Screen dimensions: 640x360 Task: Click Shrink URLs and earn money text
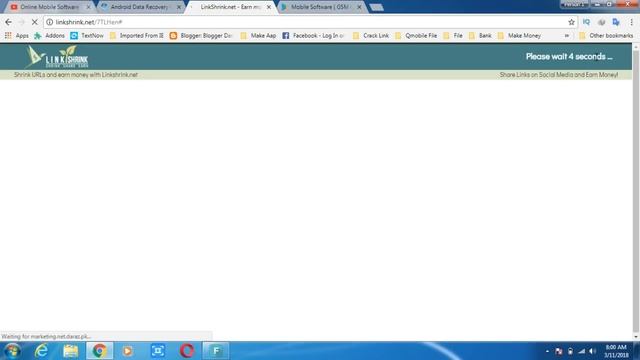[76, 75]
